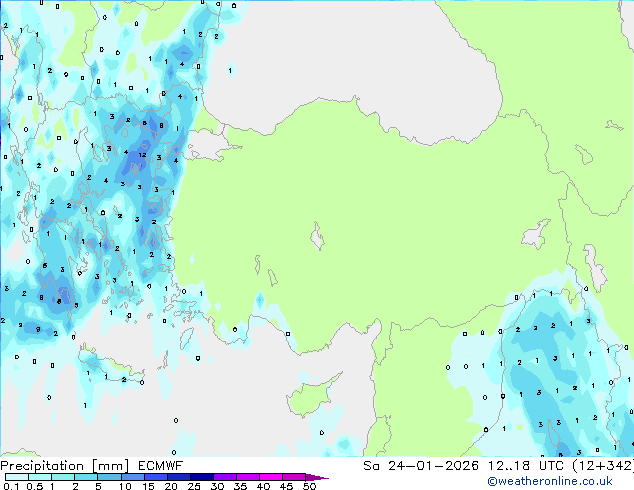Click the legend swatch between 25 and 30

(x=202, y=477)
